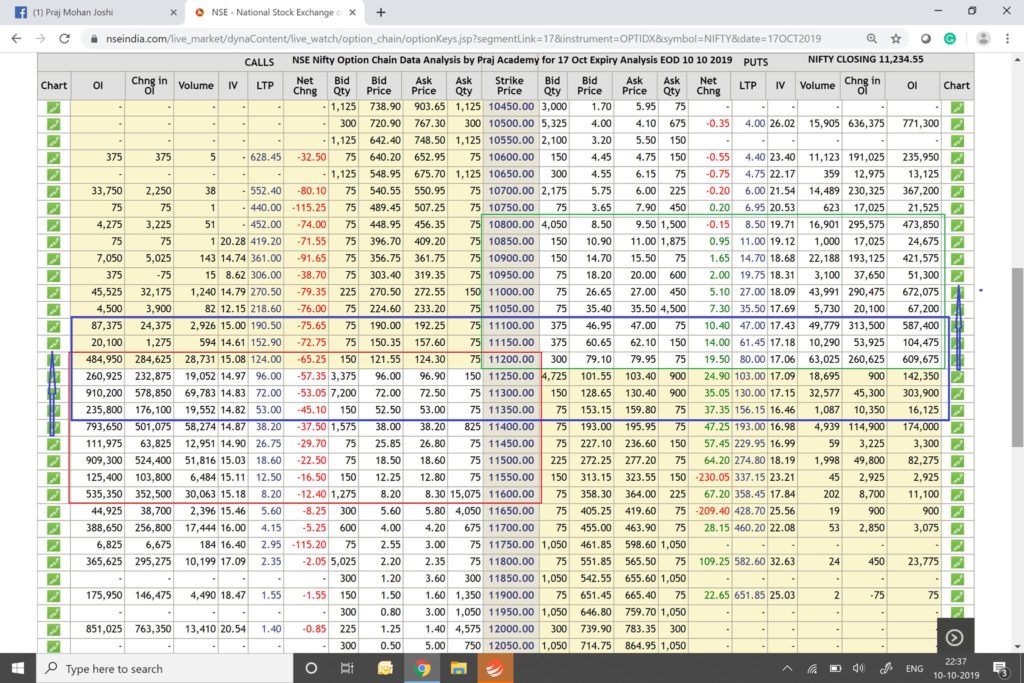Open puts chart icon for 11800.00 strike row
Viewport: 1024px width, 683px height.
pos(957,562)
